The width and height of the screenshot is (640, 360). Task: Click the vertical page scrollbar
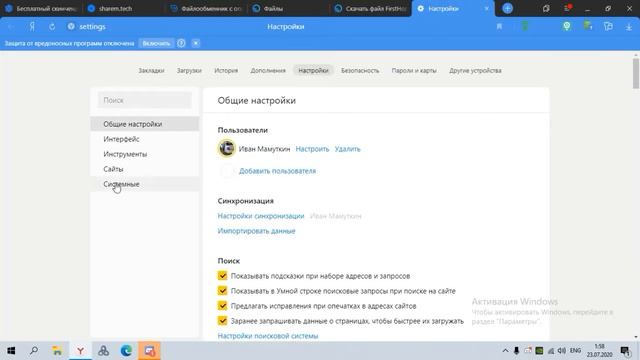(x=636, y=73)
